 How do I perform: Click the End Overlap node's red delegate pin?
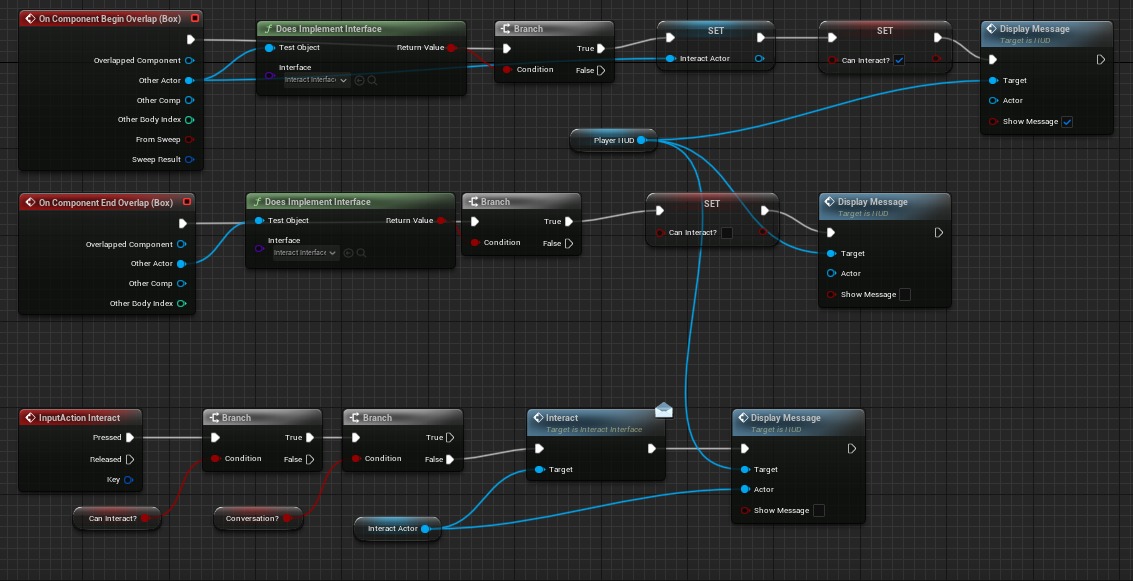(187, 202)
